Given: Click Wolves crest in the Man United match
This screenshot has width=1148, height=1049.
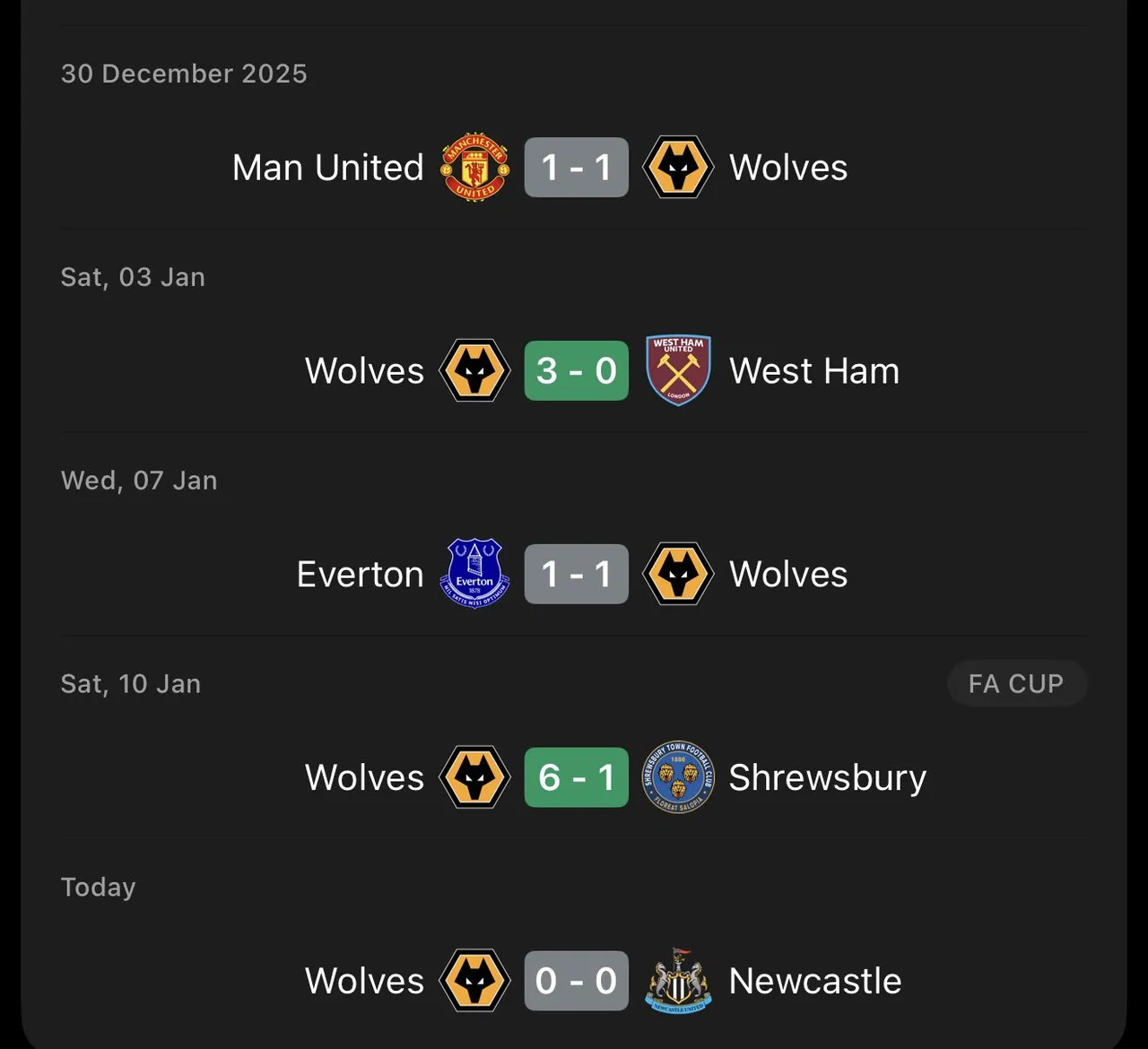Looking at the screenshot, I should (x=678, y=168).
